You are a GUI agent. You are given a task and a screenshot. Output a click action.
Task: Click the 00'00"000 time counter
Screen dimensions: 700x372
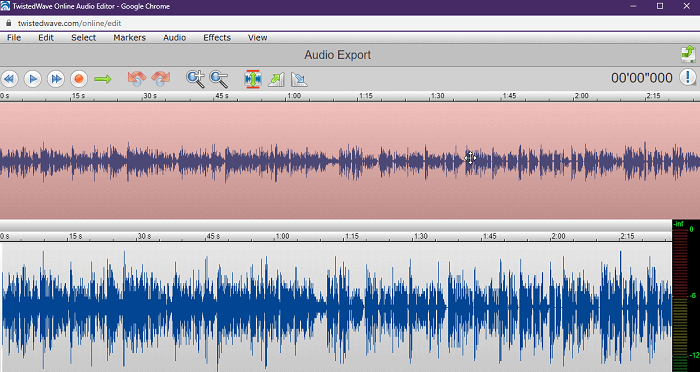[642, 78]
